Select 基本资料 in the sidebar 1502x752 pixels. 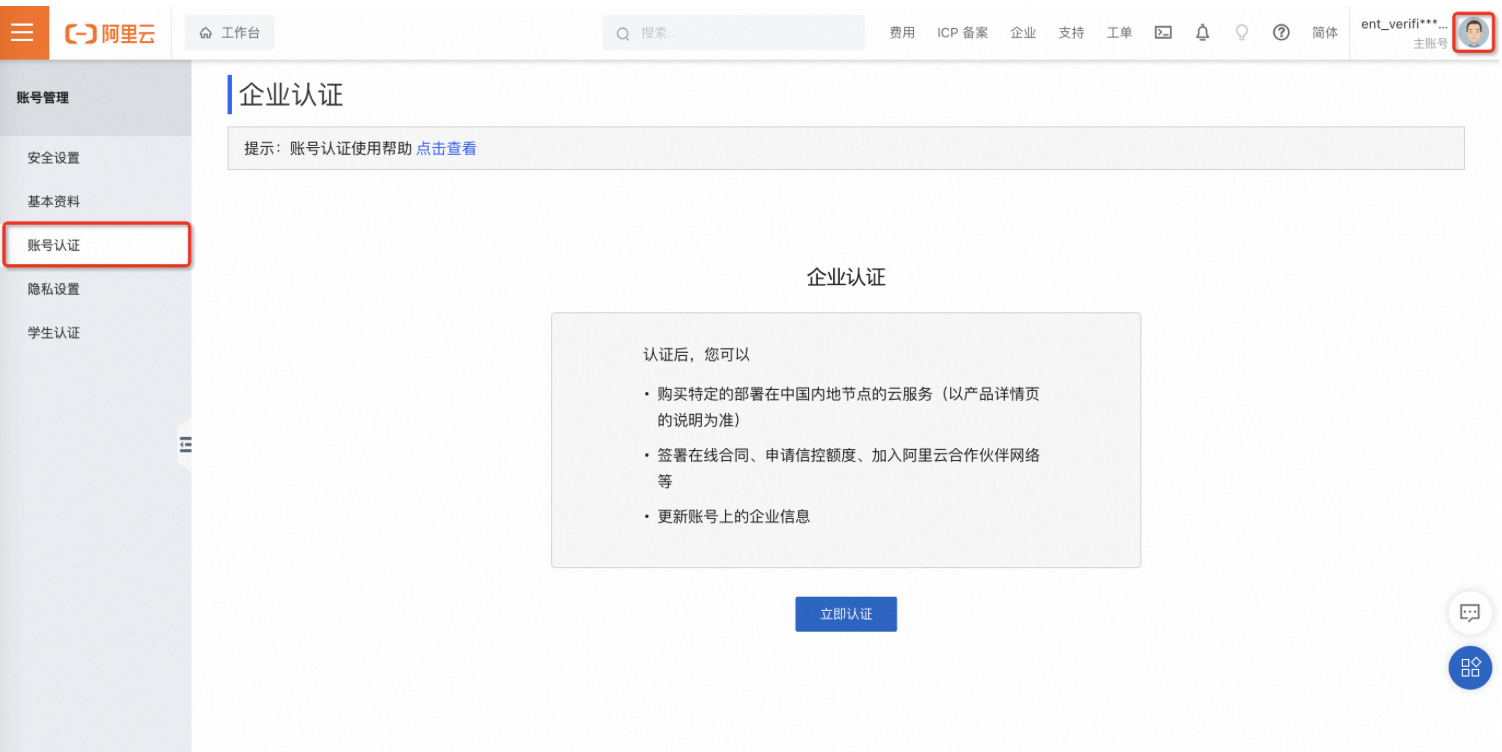54,202
